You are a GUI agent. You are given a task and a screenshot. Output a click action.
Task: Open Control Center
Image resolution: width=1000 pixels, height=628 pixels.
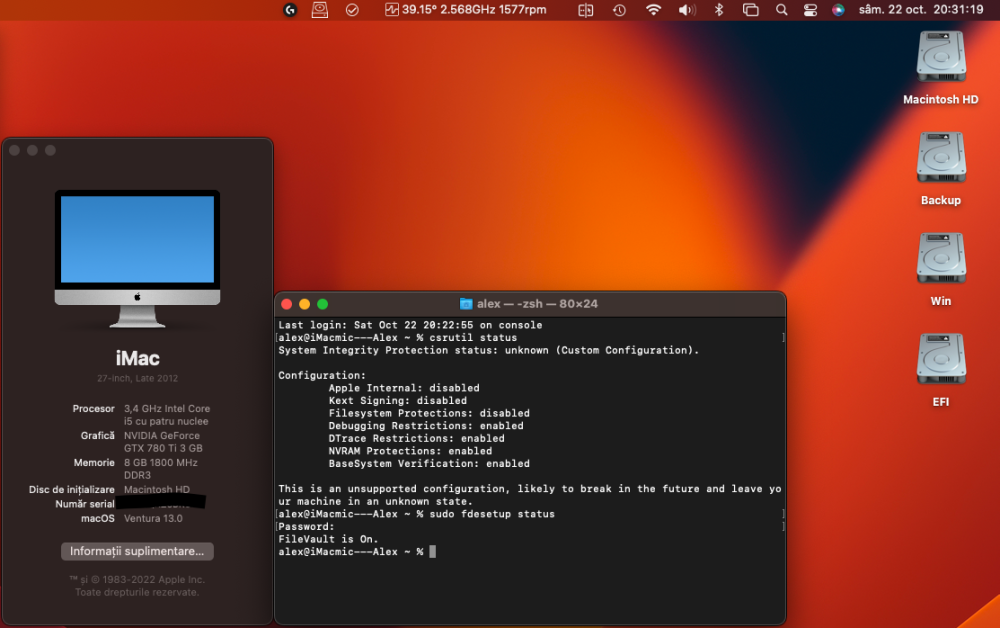coord(810,10)
